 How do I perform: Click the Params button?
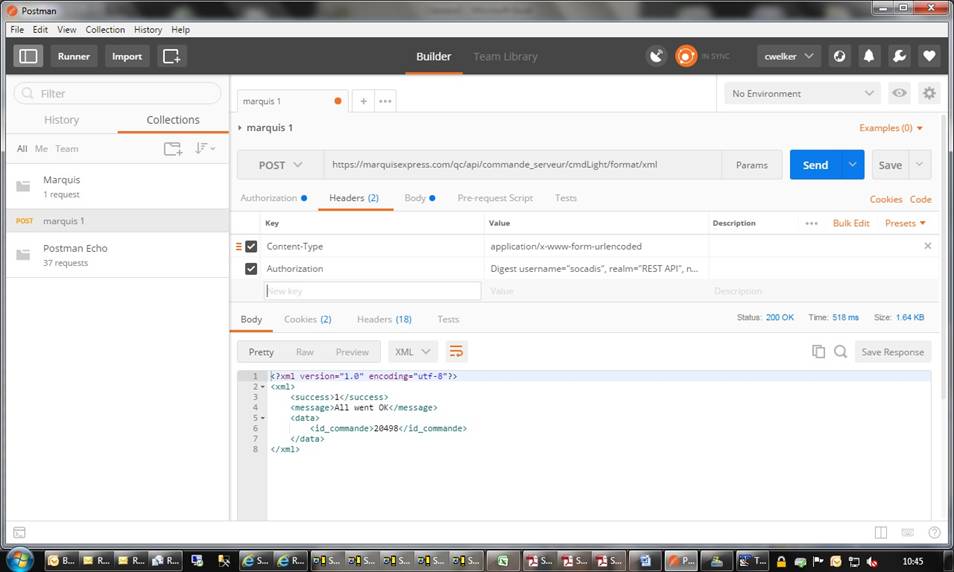(751, 165)
